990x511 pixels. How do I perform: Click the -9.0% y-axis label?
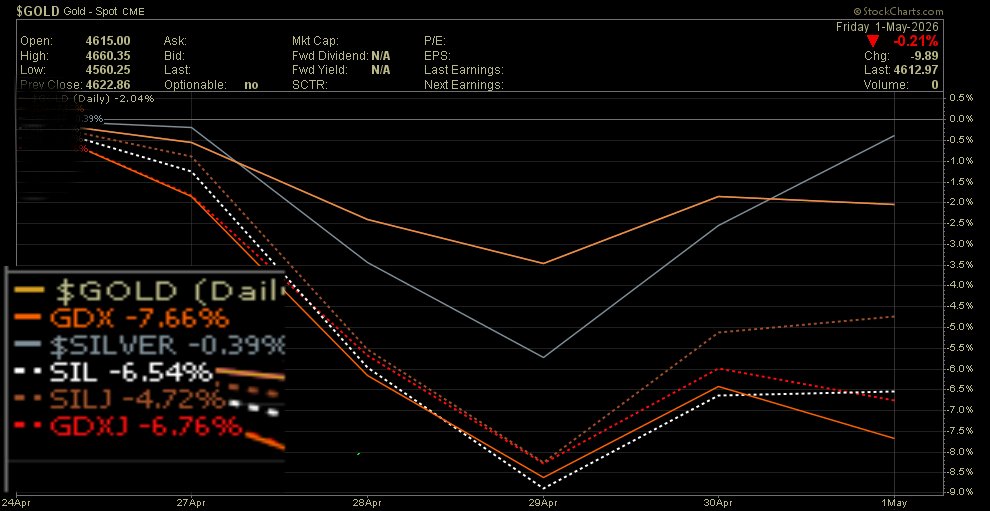[x=960, y=493]
